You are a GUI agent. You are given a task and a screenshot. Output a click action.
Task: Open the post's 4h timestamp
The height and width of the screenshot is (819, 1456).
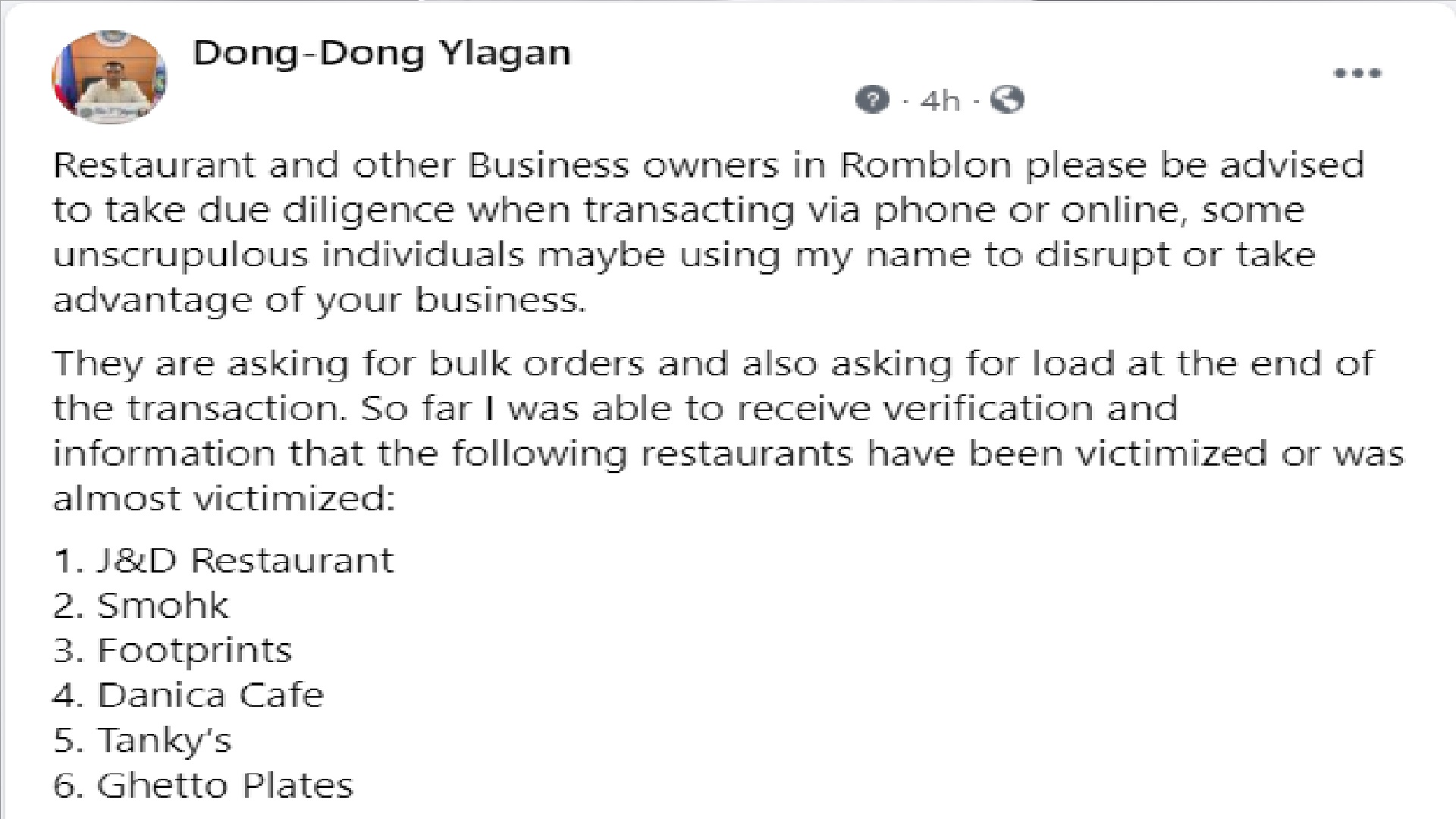point(940,100)
